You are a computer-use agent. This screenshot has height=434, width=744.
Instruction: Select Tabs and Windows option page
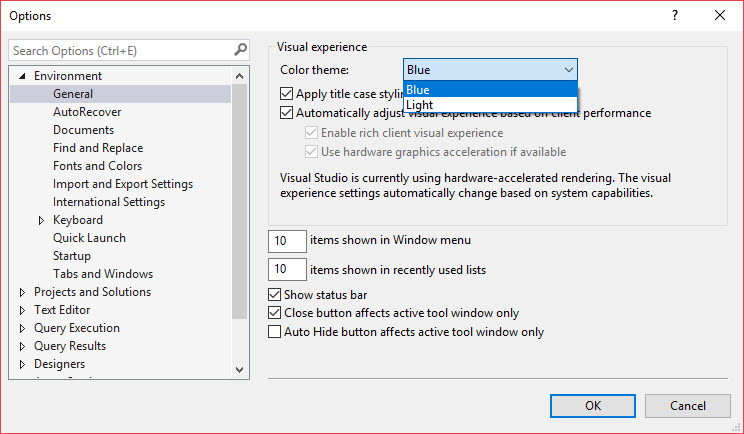click(102, 274)
